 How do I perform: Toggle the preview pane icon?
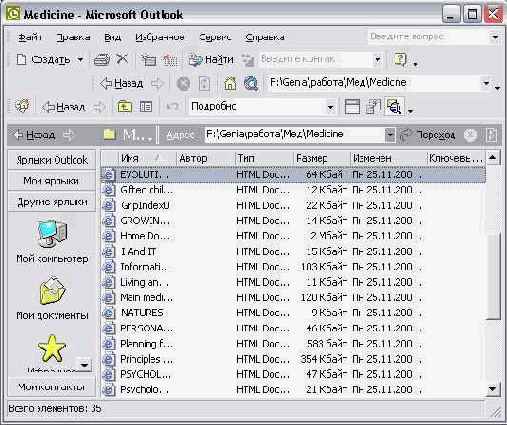pyautogui.click(x=352, y=107)
